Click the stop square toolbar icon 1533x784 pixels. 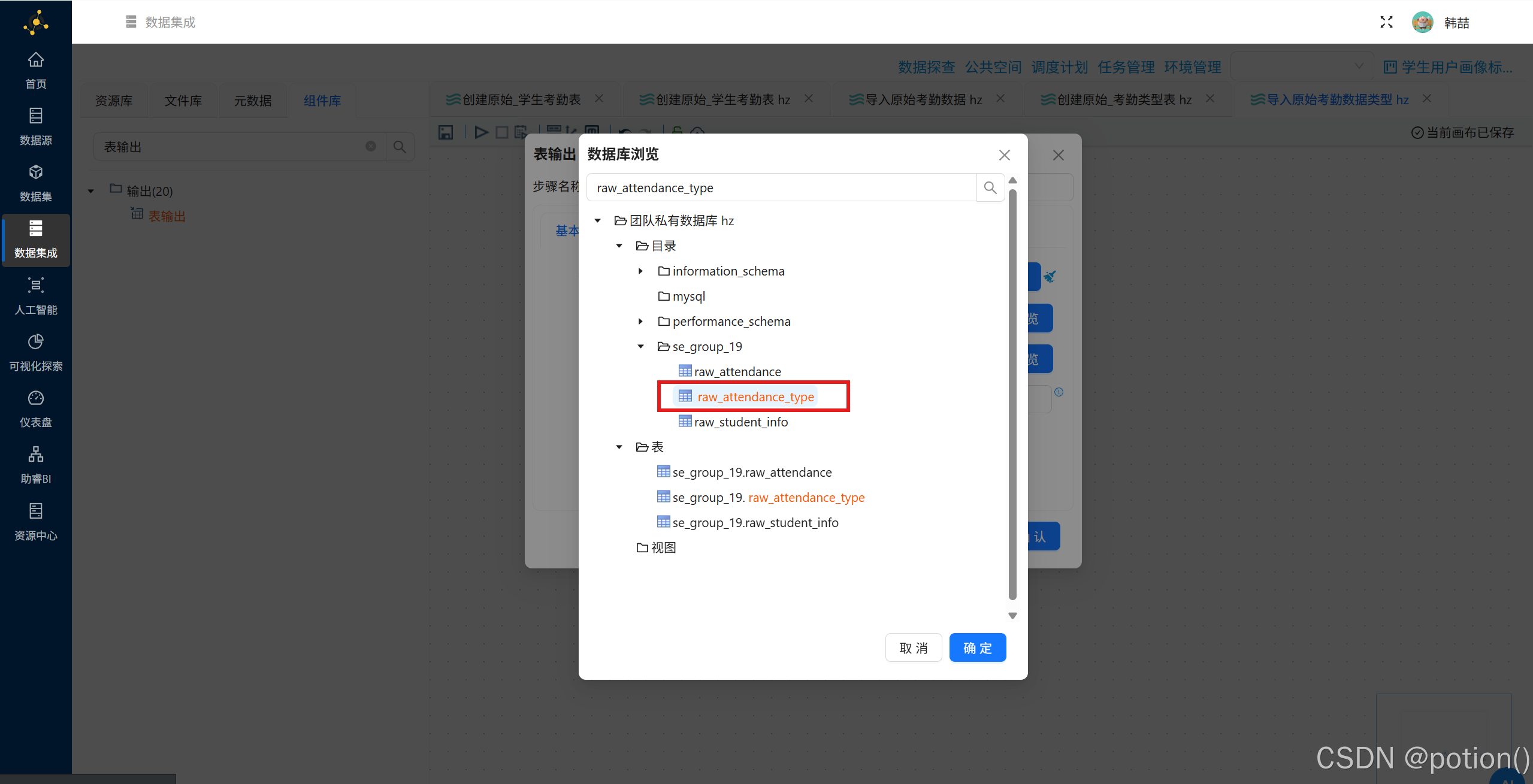(x=502, y=132)
